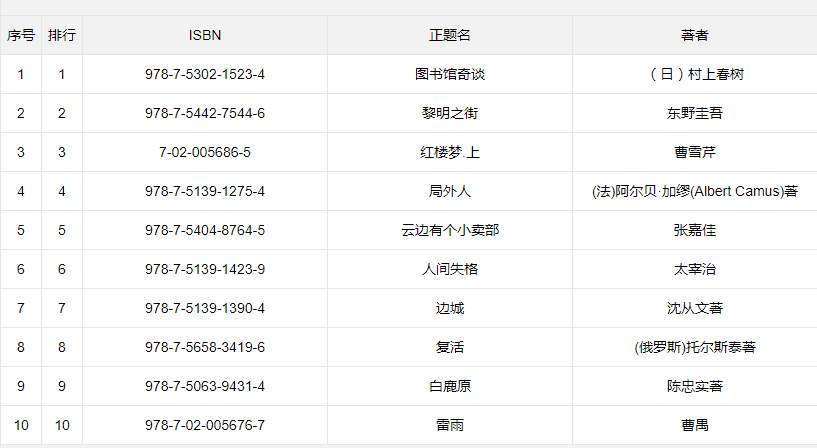
Task: Select the title 红楼梦.上
Action: [450, 152]
